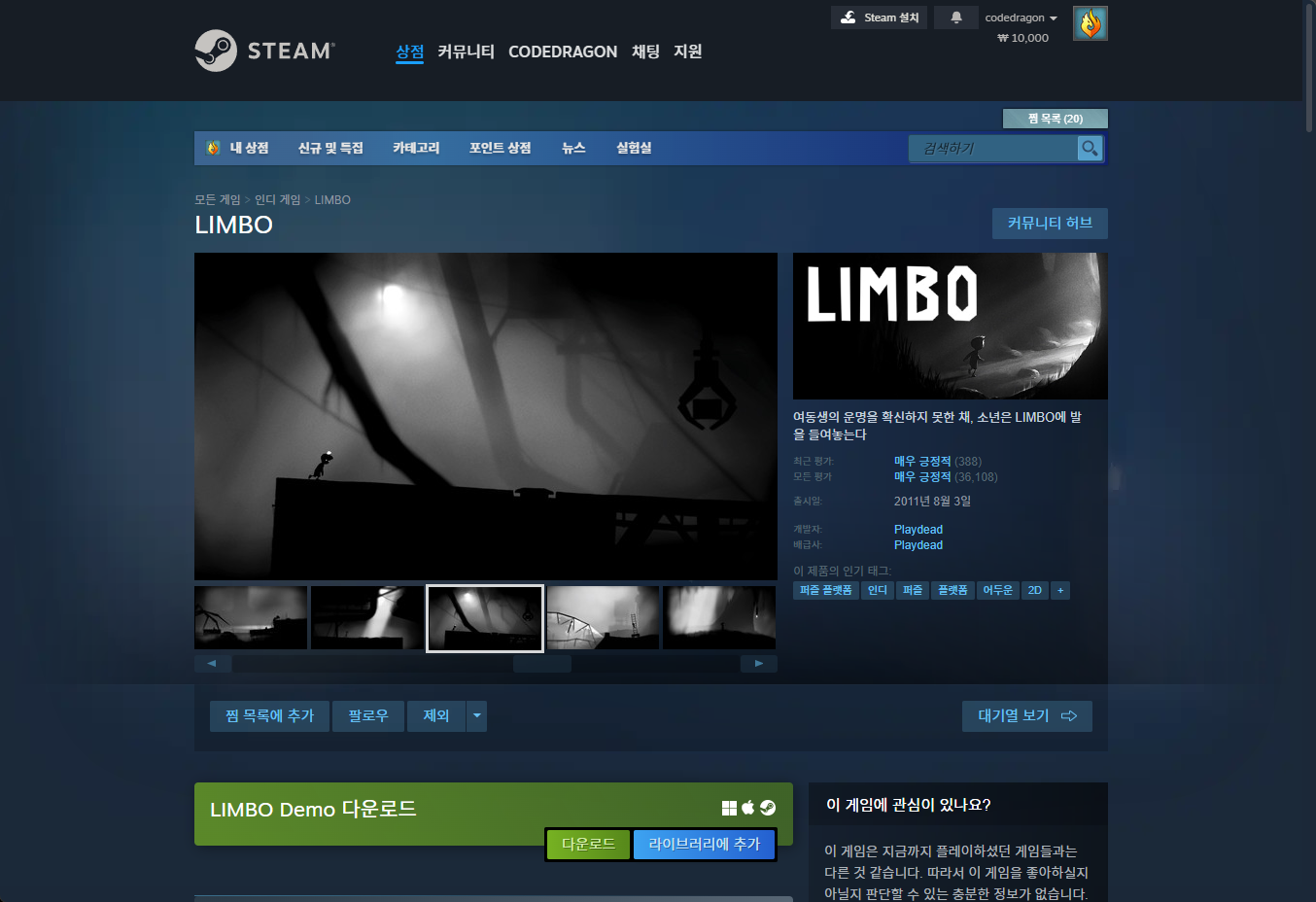
Task: Expand the codedragon account dropdown
Action: click(x=1021, y=17)
